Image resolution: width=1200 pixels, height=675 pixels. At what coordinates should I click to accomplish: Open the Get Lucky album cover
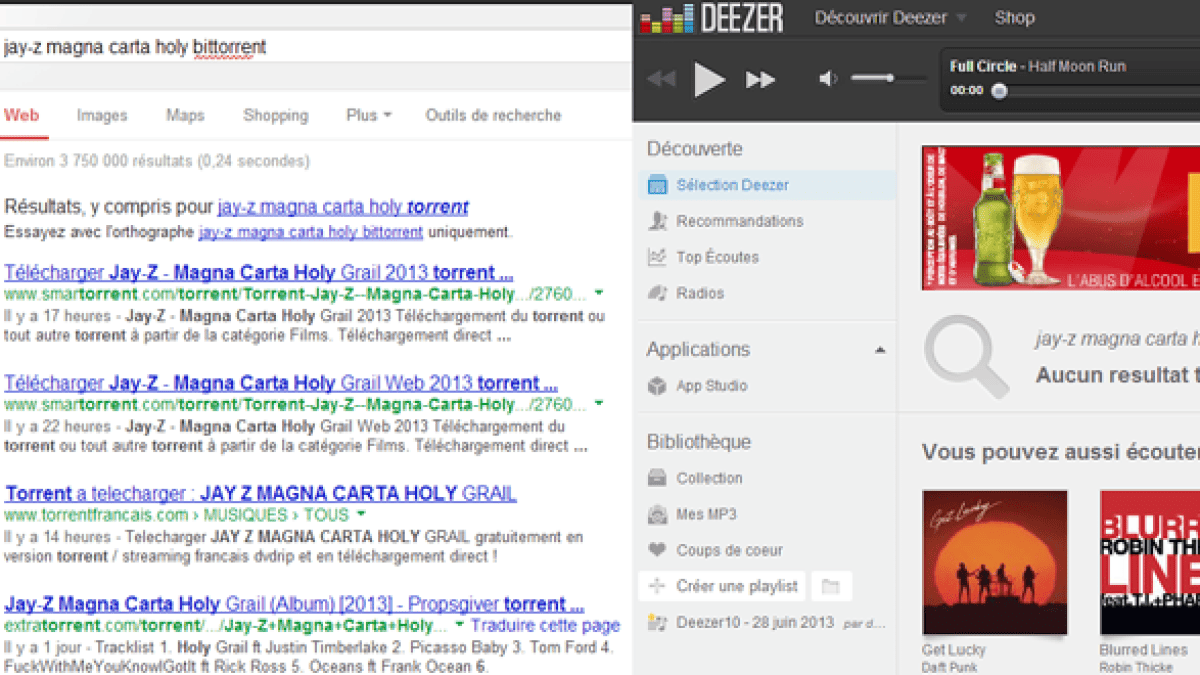995,562
